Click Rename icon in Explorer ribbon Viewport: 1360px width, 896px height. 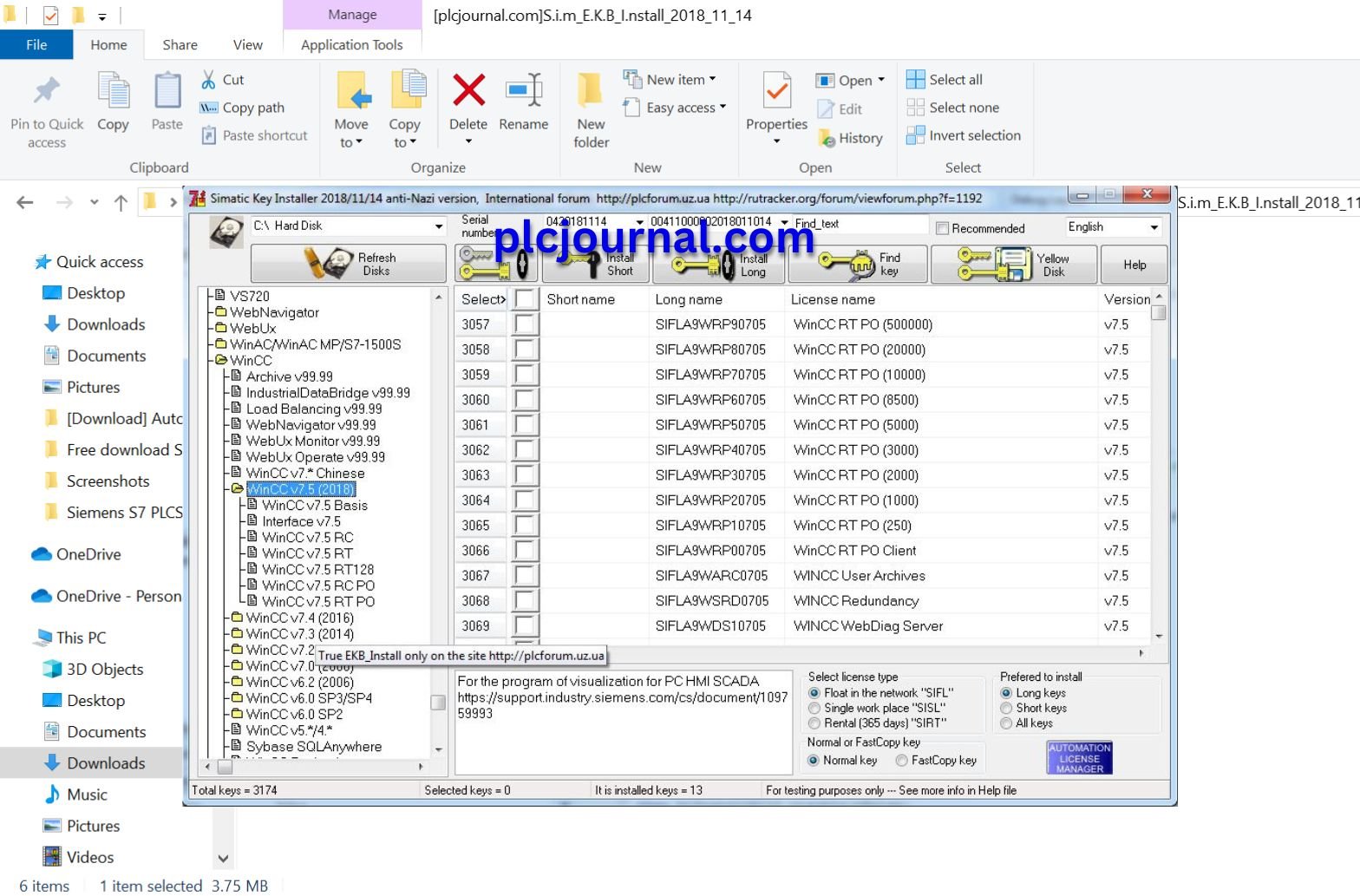[524, 90]
